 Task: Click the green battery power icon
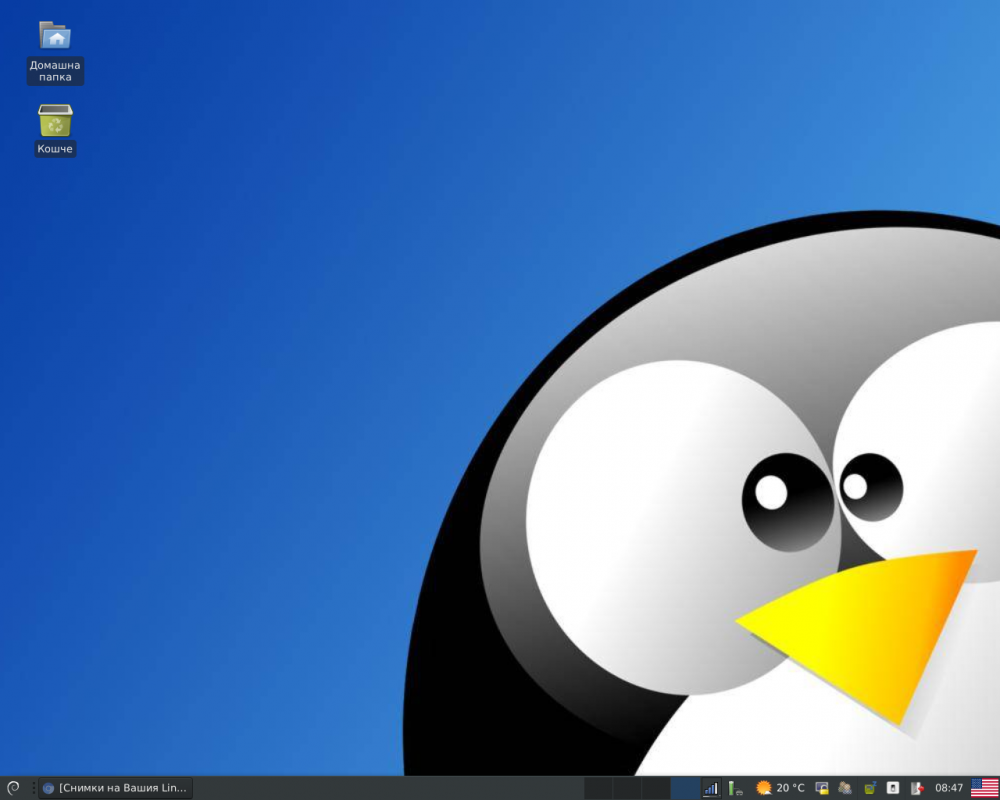click(735, 788)
